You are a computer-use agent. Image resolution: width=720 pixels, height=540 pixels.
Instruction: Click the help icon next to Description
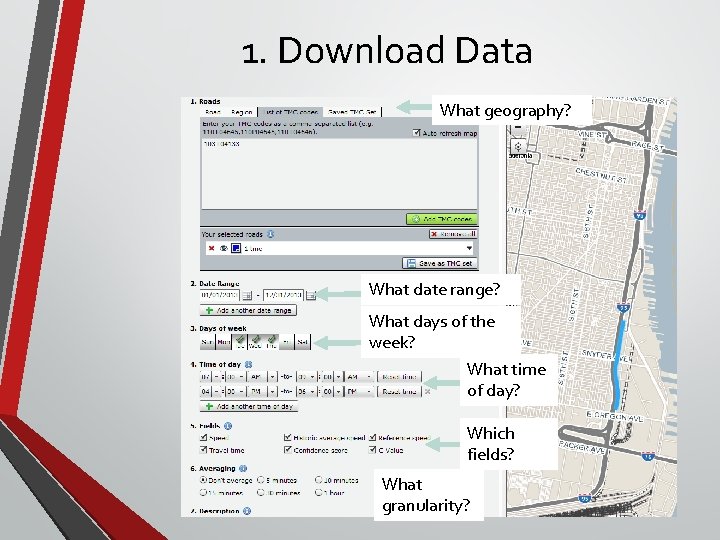click(x=247, y=511)
